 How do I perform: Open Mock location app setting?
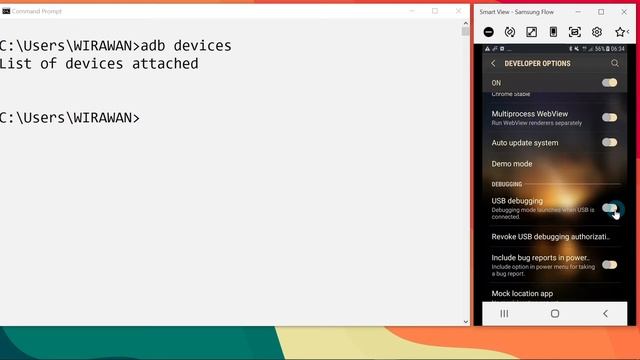(x=554, y=294)
